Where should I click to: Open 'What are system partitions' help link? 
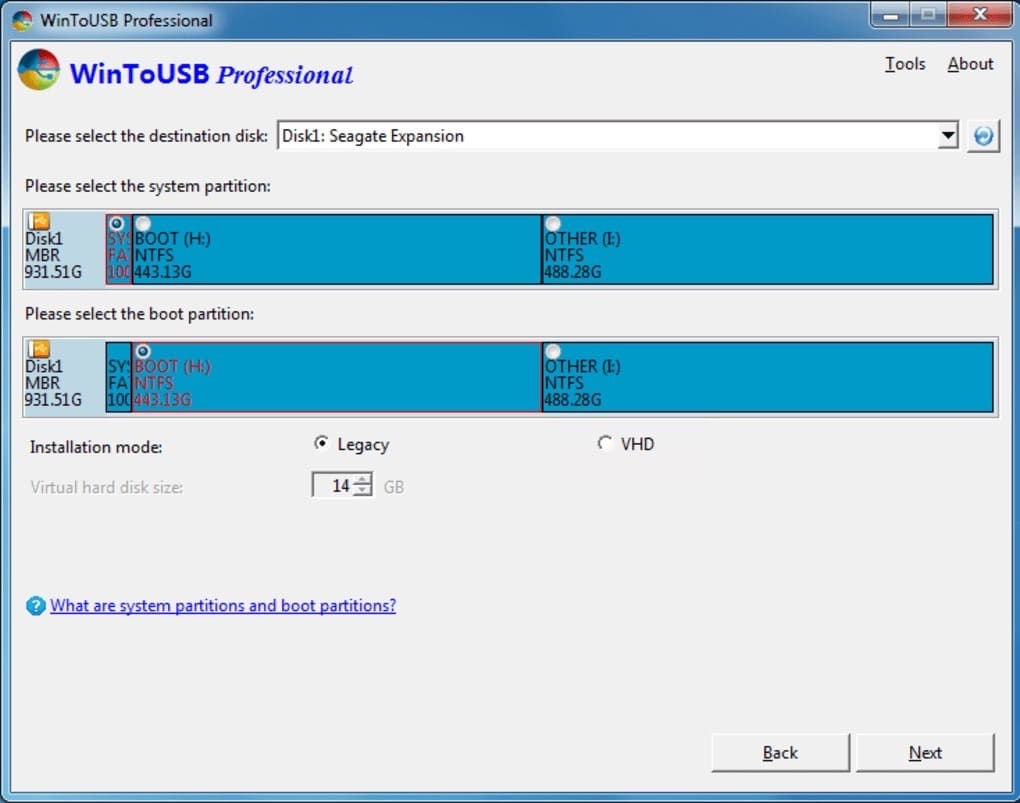(x=223, y=606)
